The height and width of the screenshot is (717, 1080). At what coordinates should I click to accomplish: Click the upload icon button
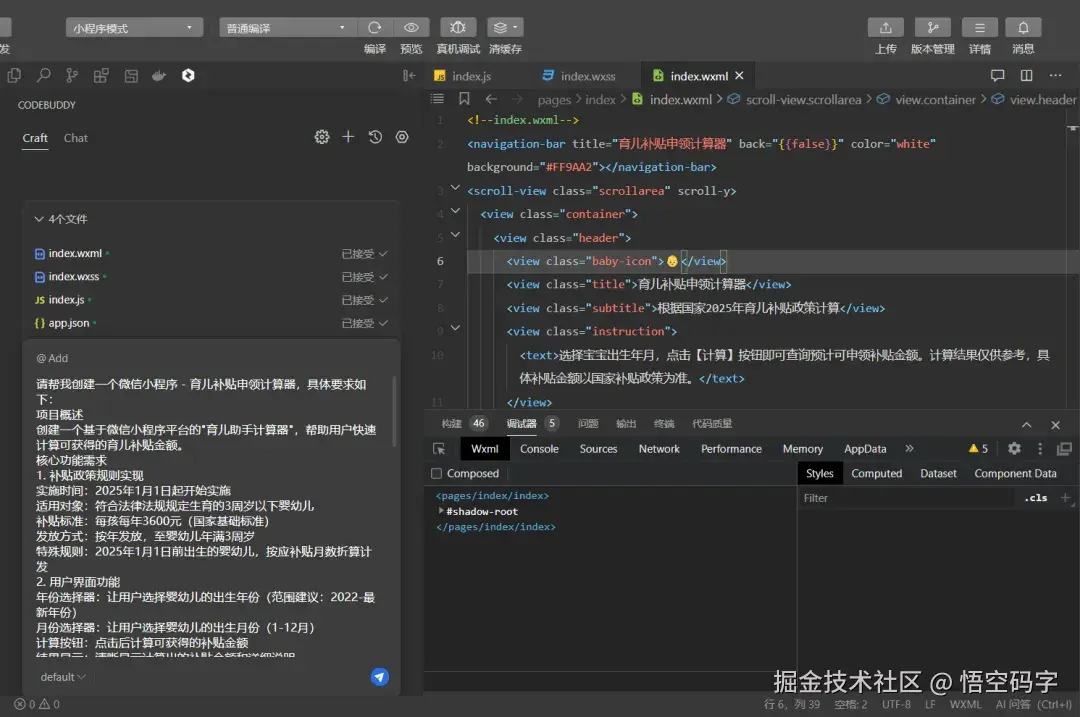click(886, 28)
